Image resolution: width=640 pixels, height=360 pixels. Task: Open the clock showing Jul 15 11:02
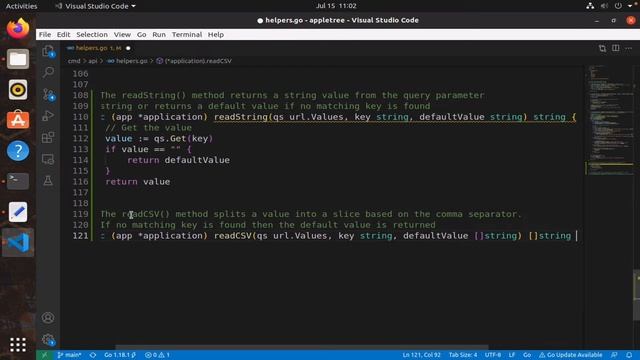coord(336,6)
